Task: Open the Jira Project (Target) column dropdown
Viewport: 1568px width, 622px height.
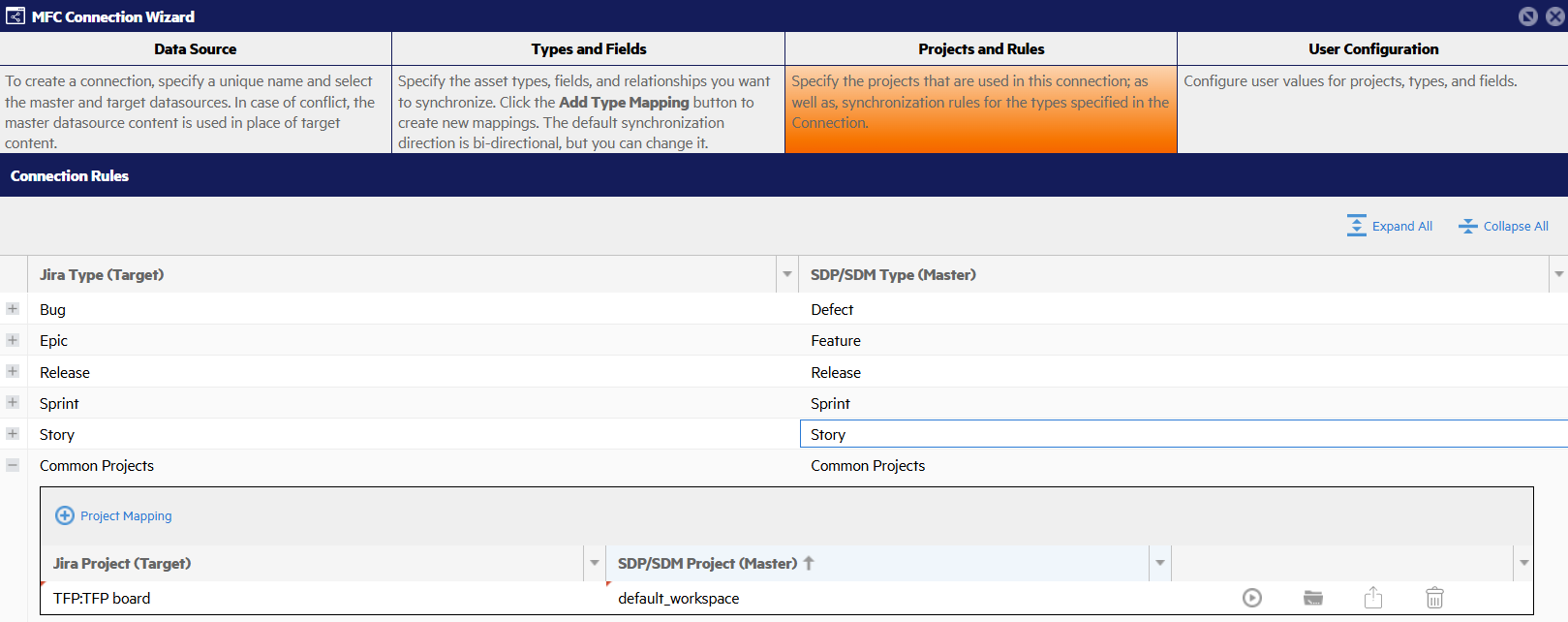Action: tap(595, 563)
